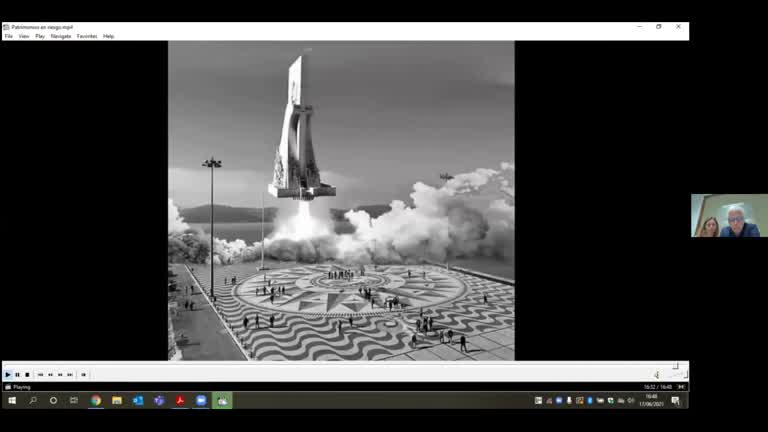The height and width of the screenshot is (432, 768).
Task: Click the webcam thumbnail of the two participants
Action: click(729, 216)
